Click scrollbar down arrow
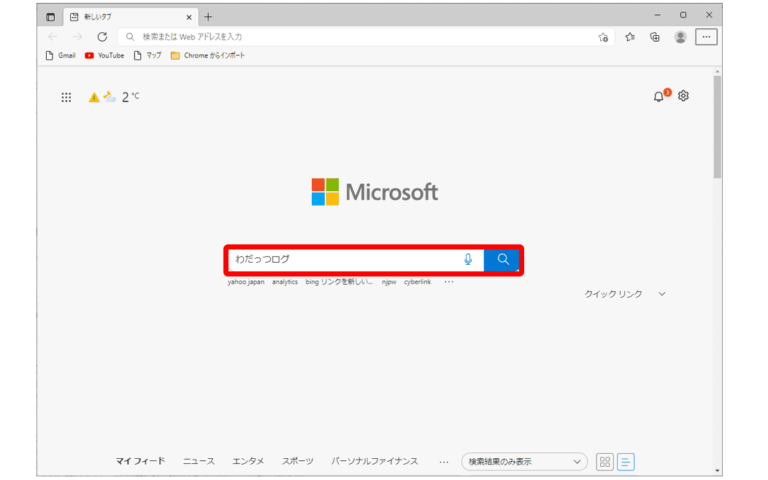 717,471
